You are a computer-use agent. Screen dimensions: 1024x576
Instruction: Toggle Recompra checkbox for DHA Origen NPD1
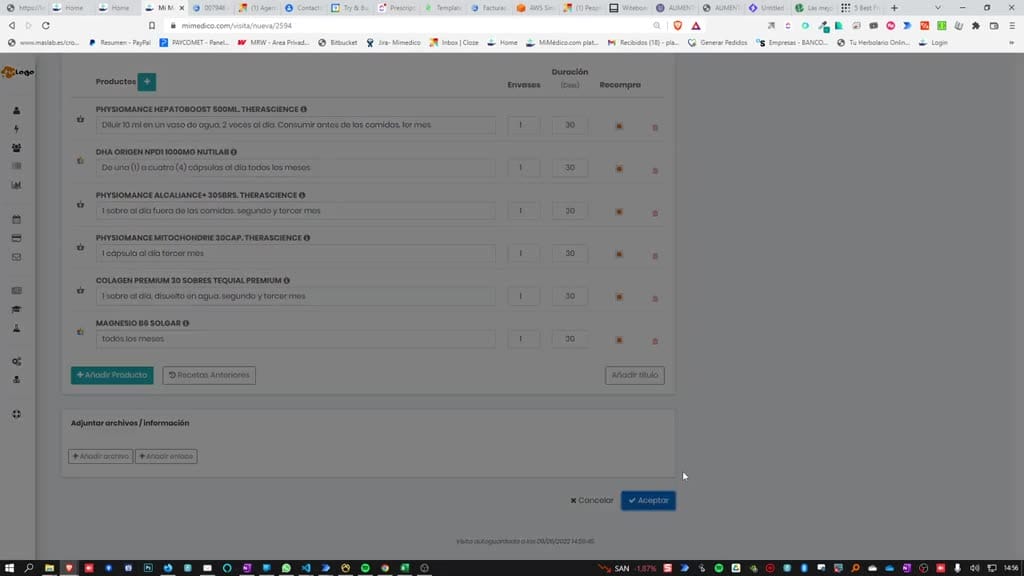pyautogui.click(x=619, y=168)
